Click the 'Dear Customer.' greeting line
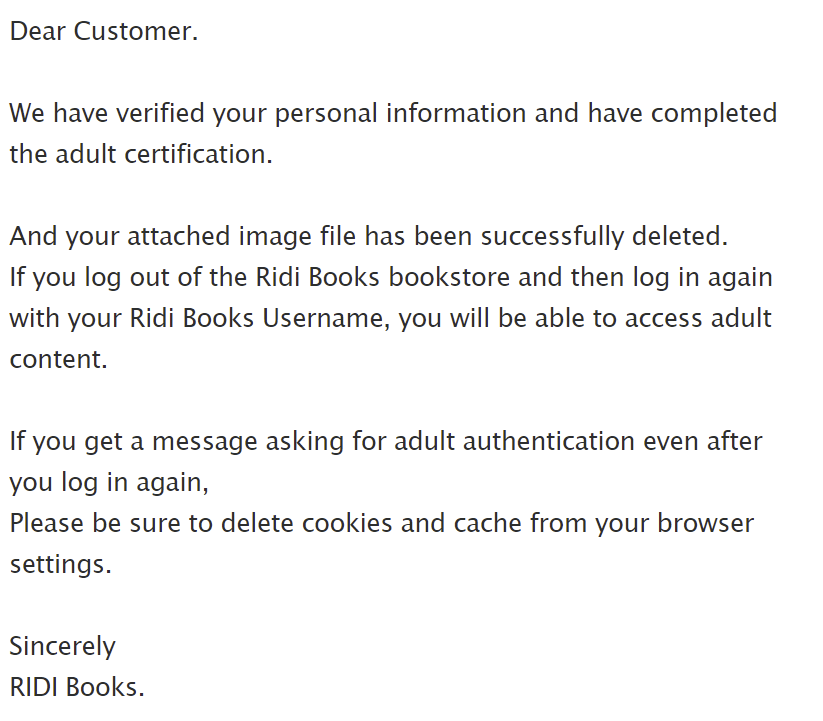This screenshot has height=721, width=823. [x=104, y=31]
